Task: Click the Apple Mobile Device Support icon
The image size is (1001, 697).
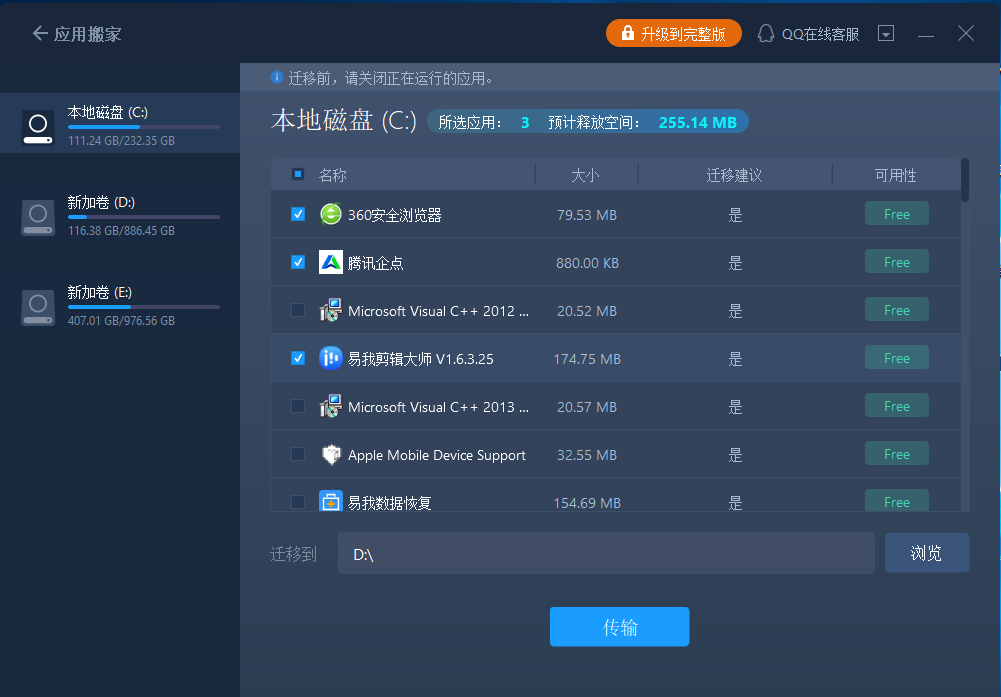Action: [x=331, y=454]
